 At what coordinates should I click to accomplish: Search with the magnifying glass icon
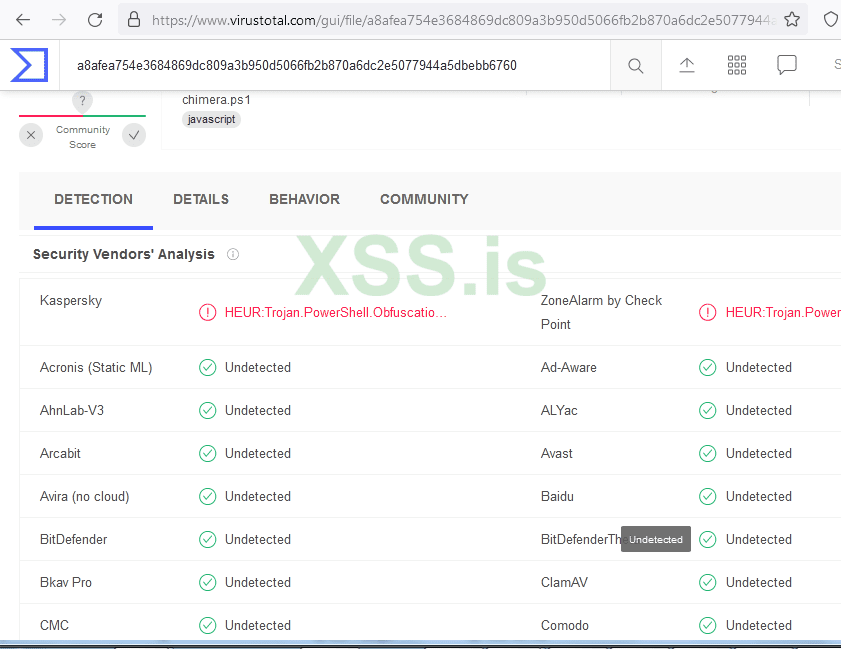[636, 65]
